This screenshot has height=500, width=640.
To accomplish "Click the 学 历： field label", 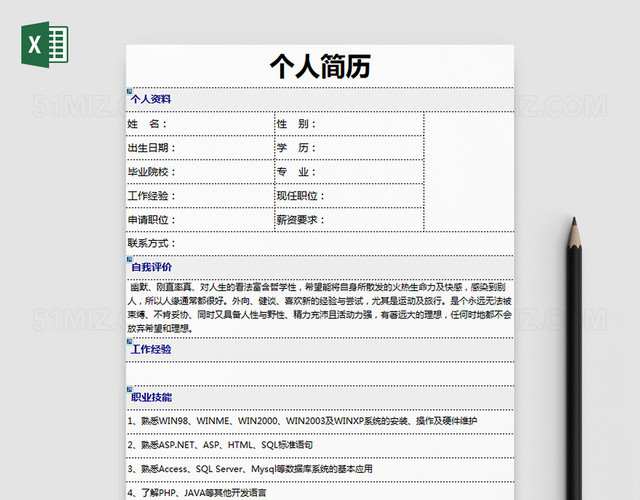I will pos(296,148).
